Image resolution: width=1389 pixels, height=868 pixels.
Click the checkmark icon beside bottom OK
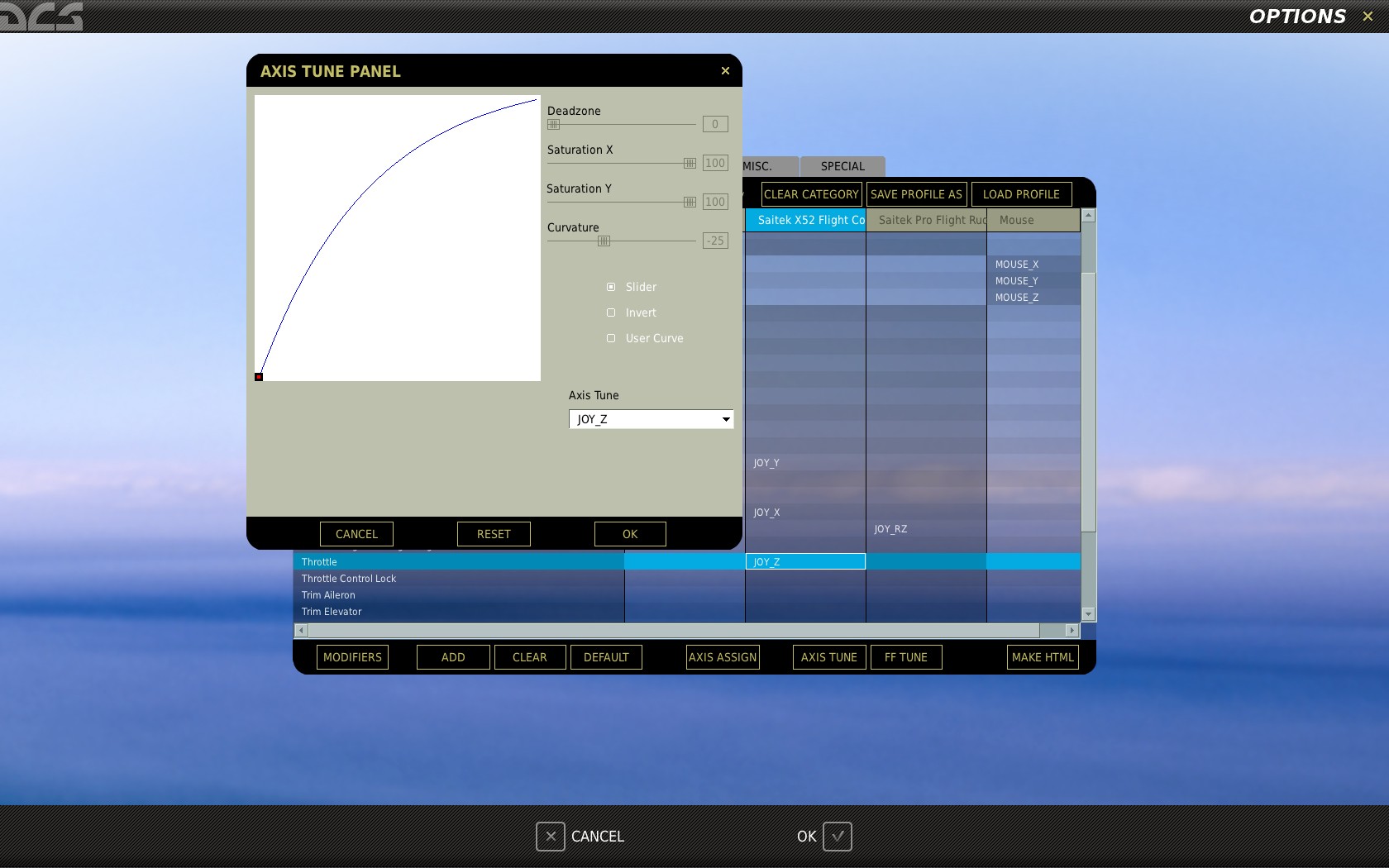point(838,837)
